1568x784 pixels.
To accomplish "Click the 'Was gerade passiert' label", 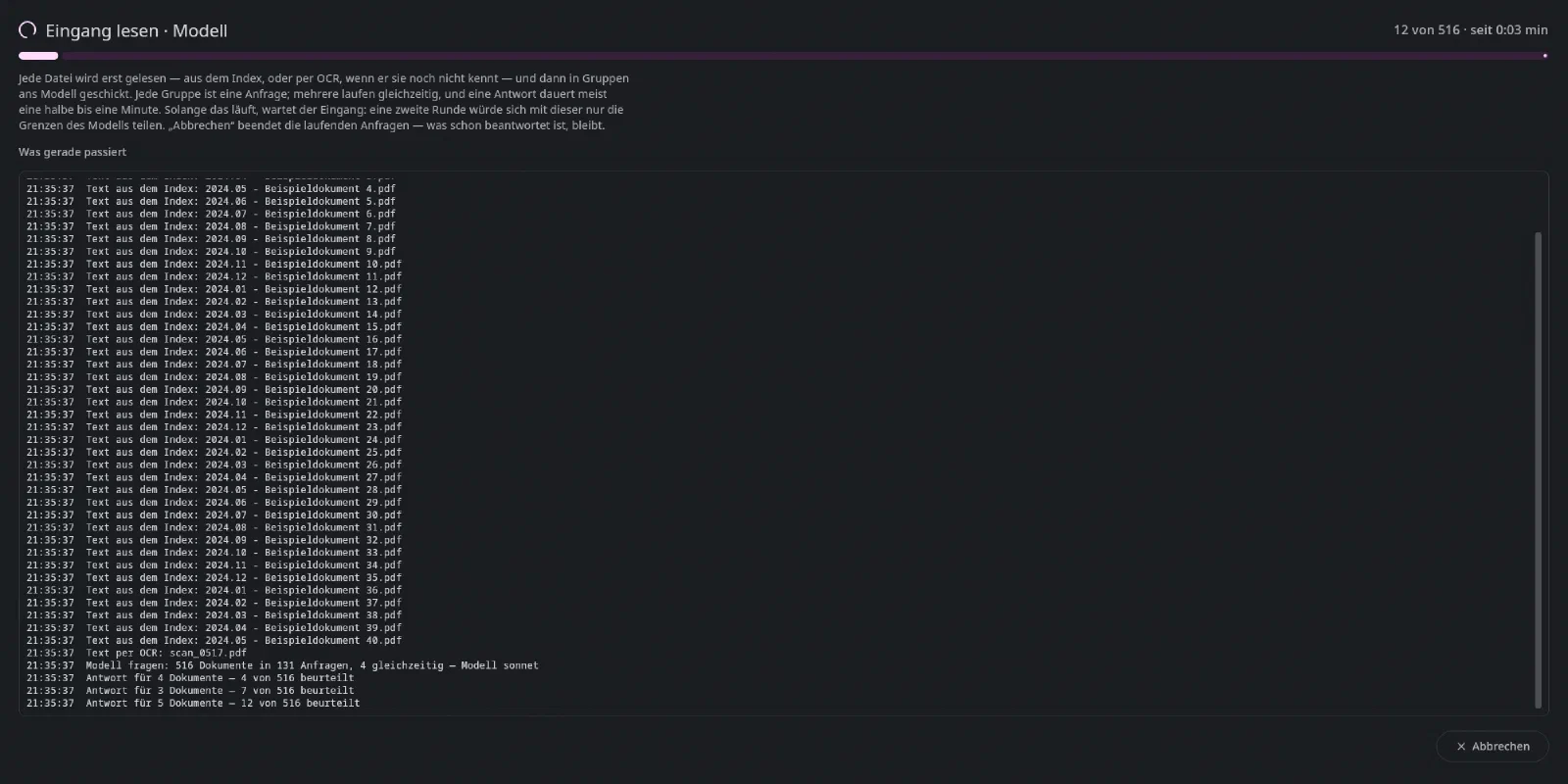I will pos(73,152).
